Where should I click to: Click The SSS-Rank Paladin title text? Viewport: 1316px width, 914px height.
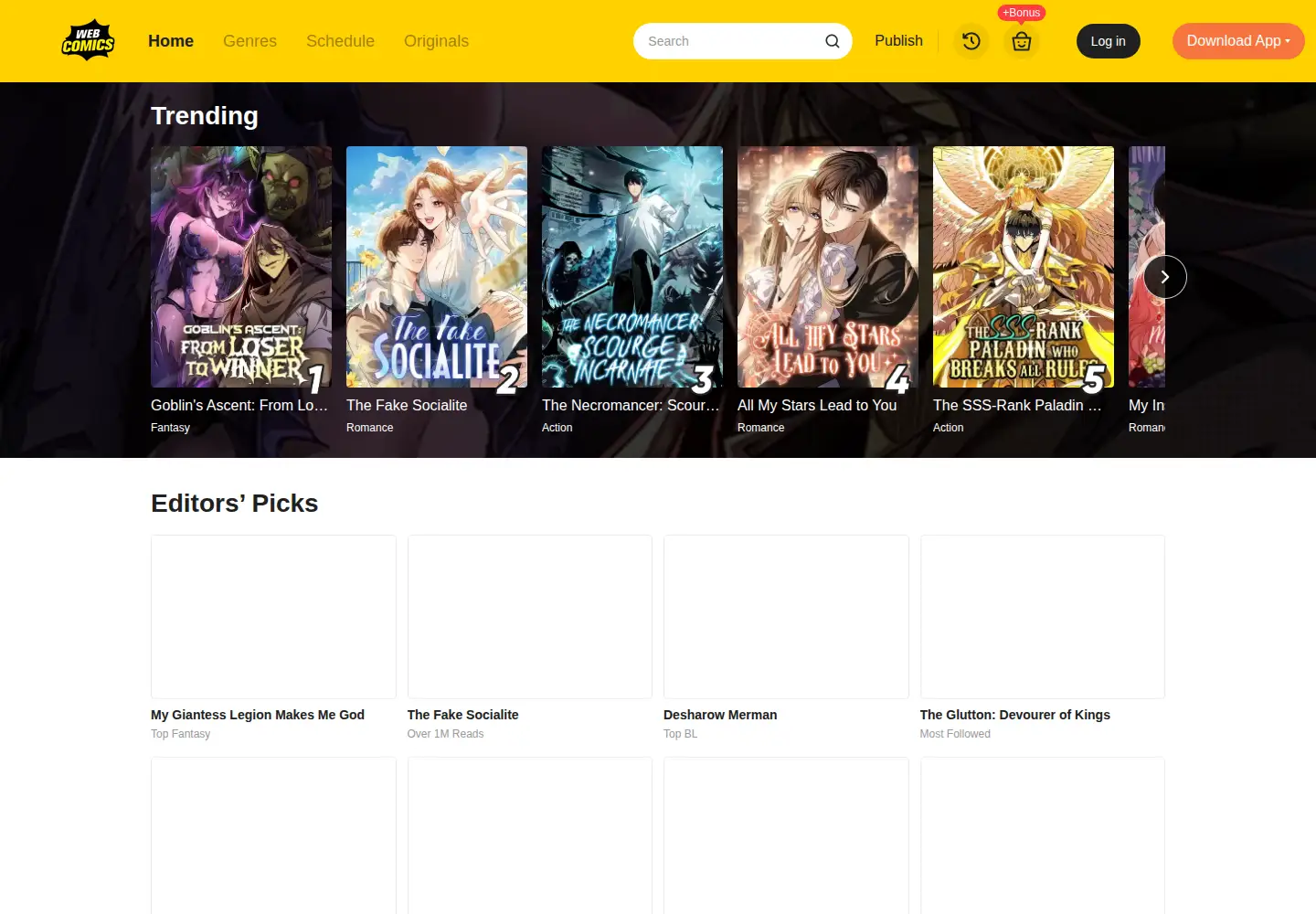[1017, 405]
